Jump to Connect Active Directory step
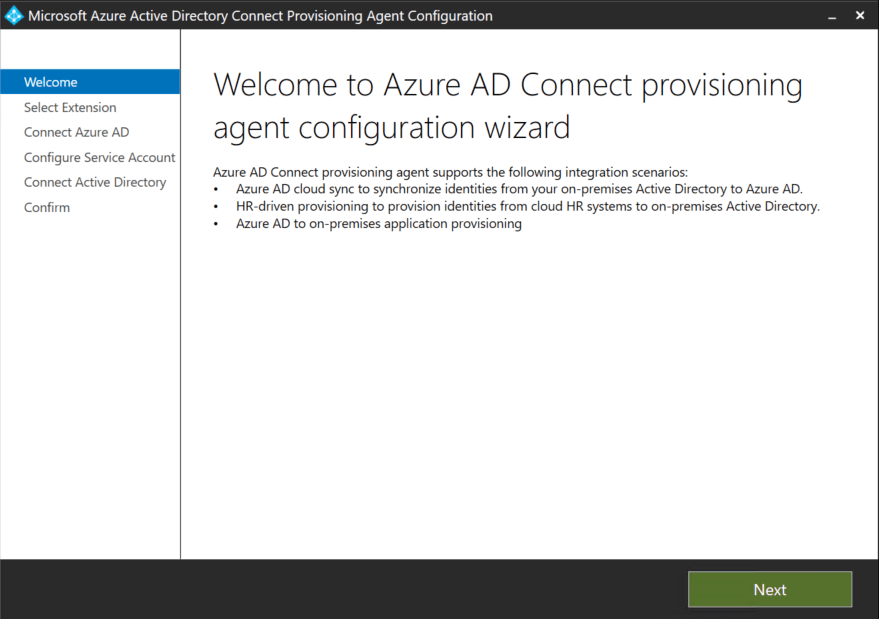Image resolution: width=879 pixels, height=619 pixels. click(x=95, y=182)
